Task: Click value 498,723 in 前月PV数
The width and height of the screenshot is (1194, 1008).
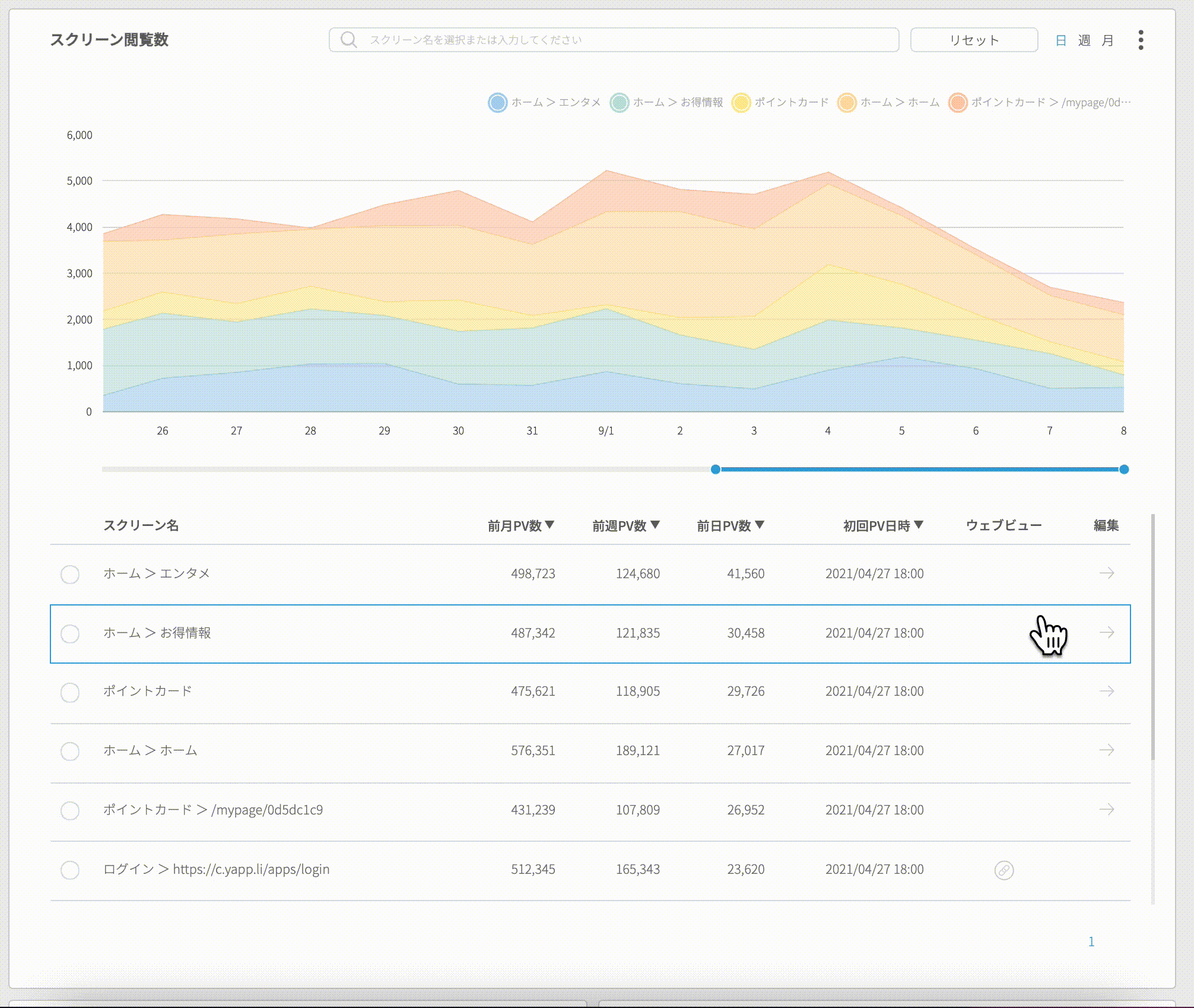Action: pyautogui.click(x=533, y=573)
